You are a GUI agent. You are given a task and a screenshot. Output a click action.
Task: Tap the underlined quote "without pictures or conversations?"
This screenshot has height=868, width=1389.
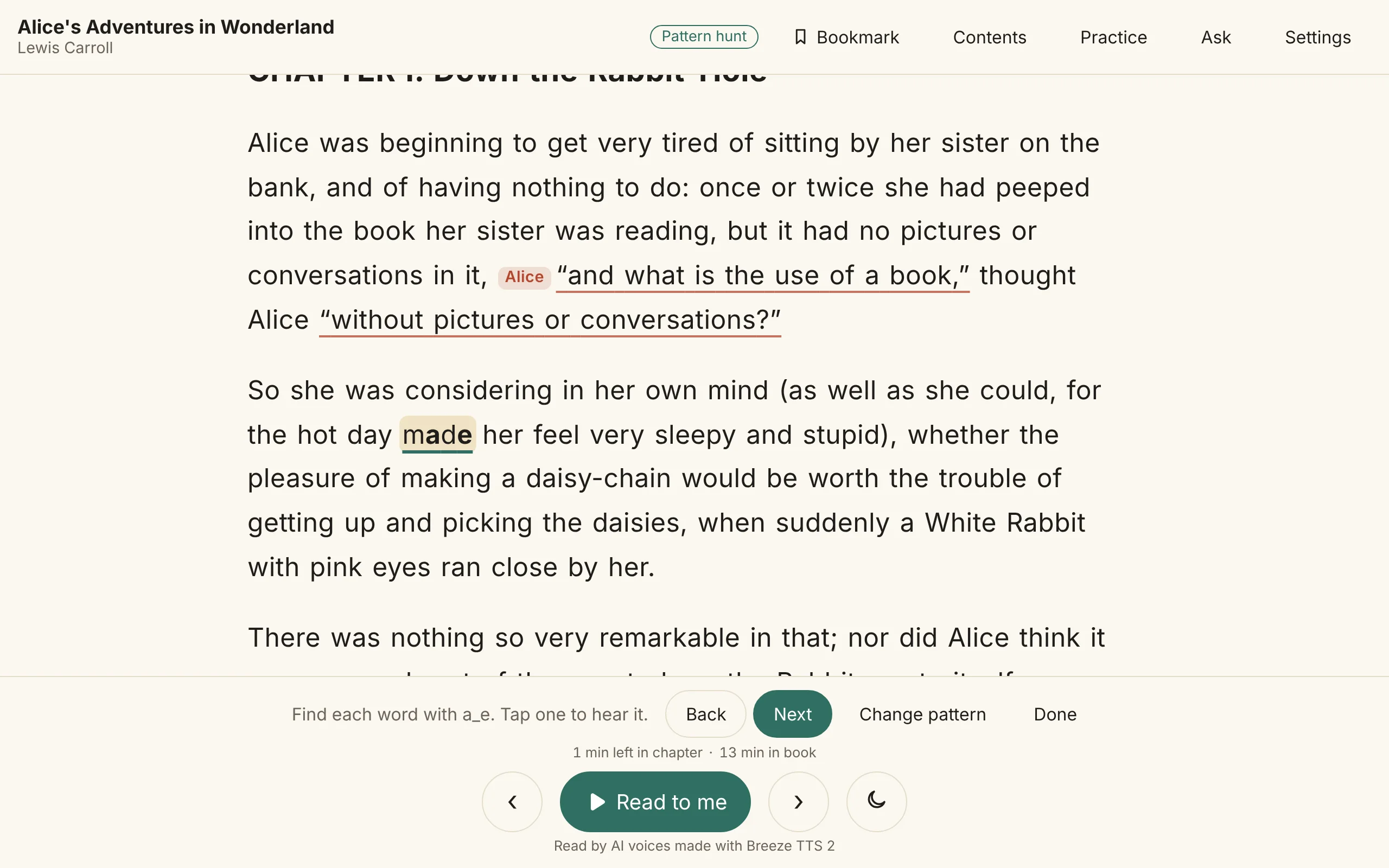[x=550, y=320]
